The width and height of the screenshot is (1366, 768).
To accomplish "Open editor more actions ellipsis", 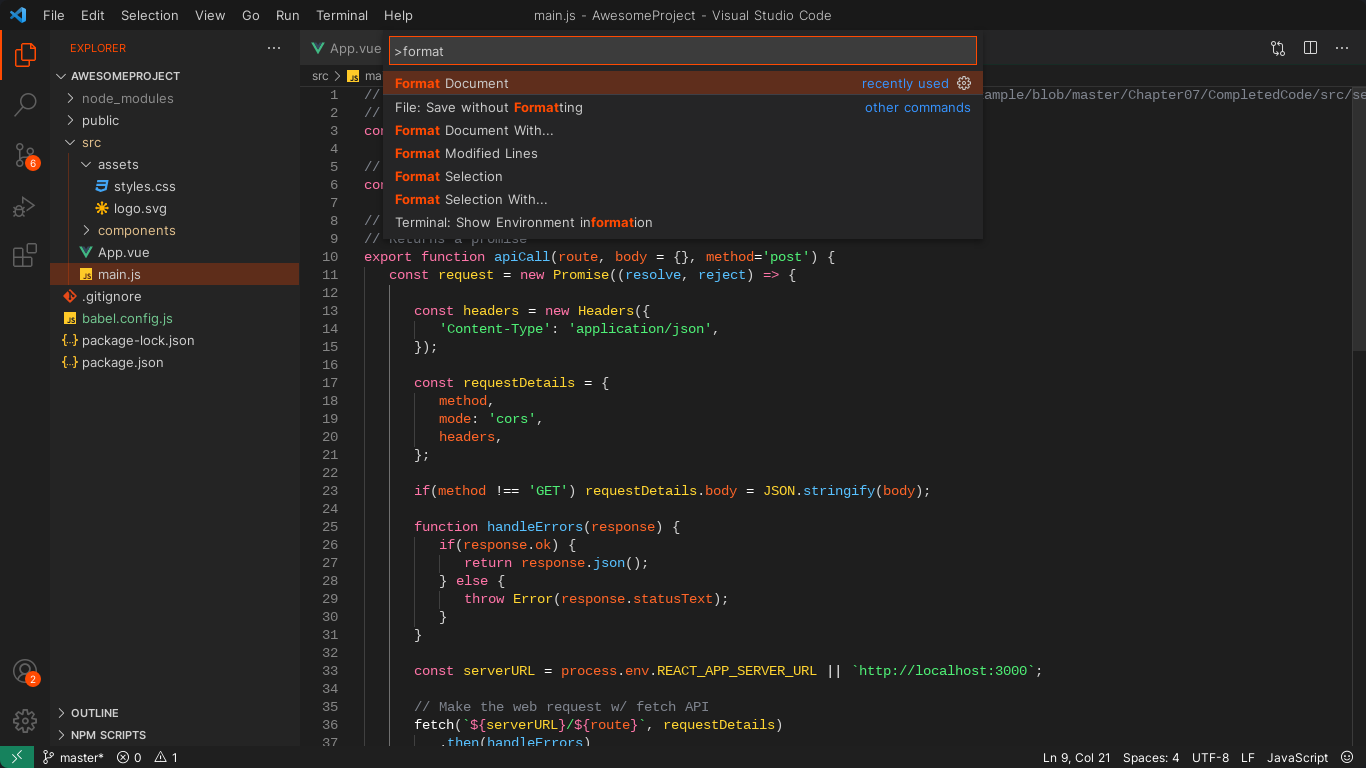I will [x=1343, y=48].
